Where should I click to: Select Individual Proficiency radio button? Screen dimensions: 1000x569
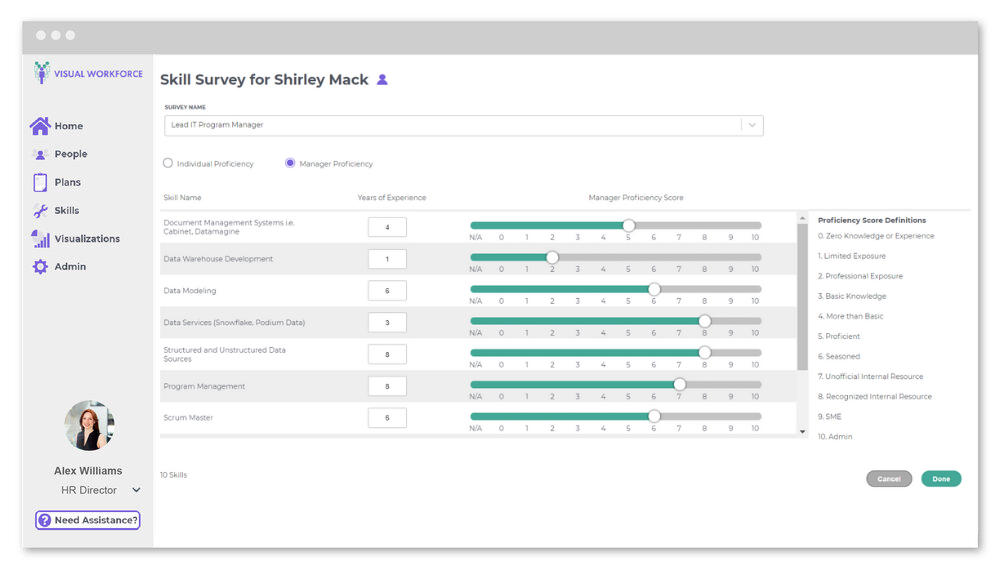point(168,163)
